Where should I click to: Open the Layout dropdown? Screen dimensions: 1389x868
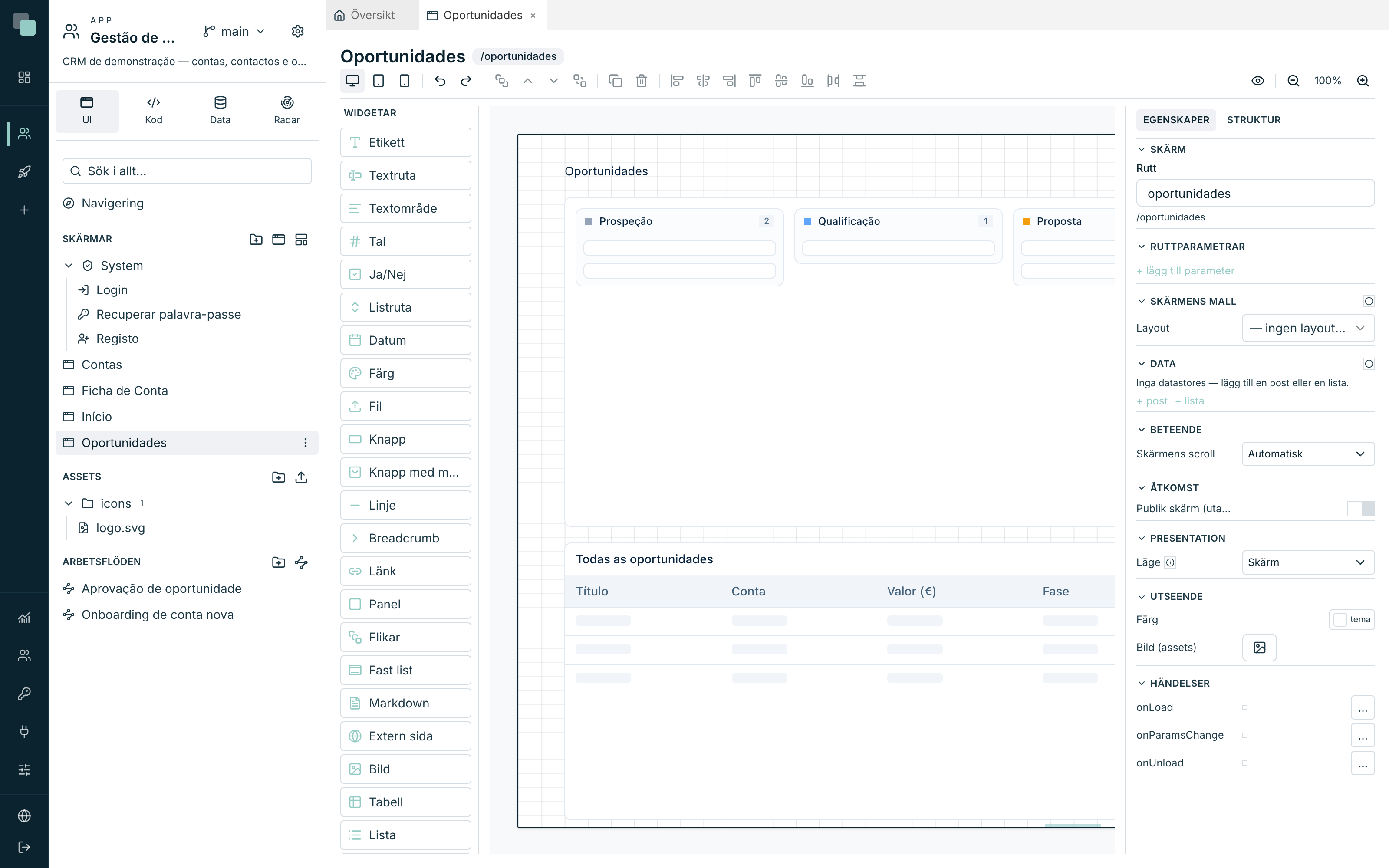tap(1308, 329)
